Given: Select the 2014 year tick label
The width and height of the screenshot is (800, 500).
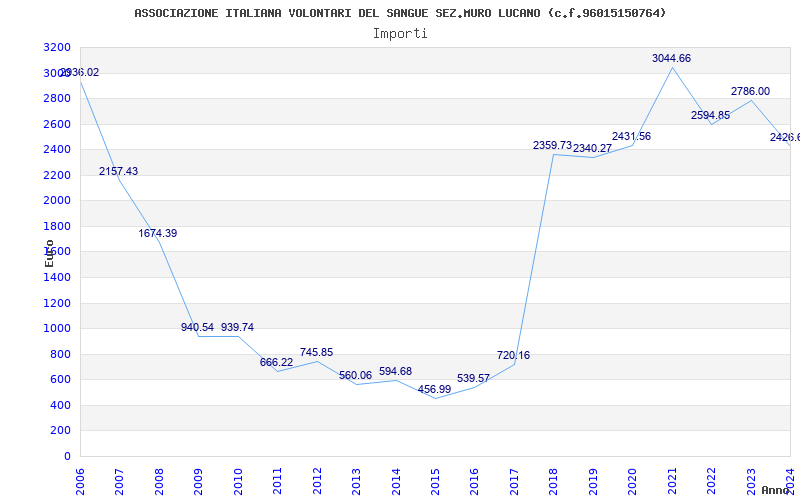Looking at the screenshot, I should point(396,482).
